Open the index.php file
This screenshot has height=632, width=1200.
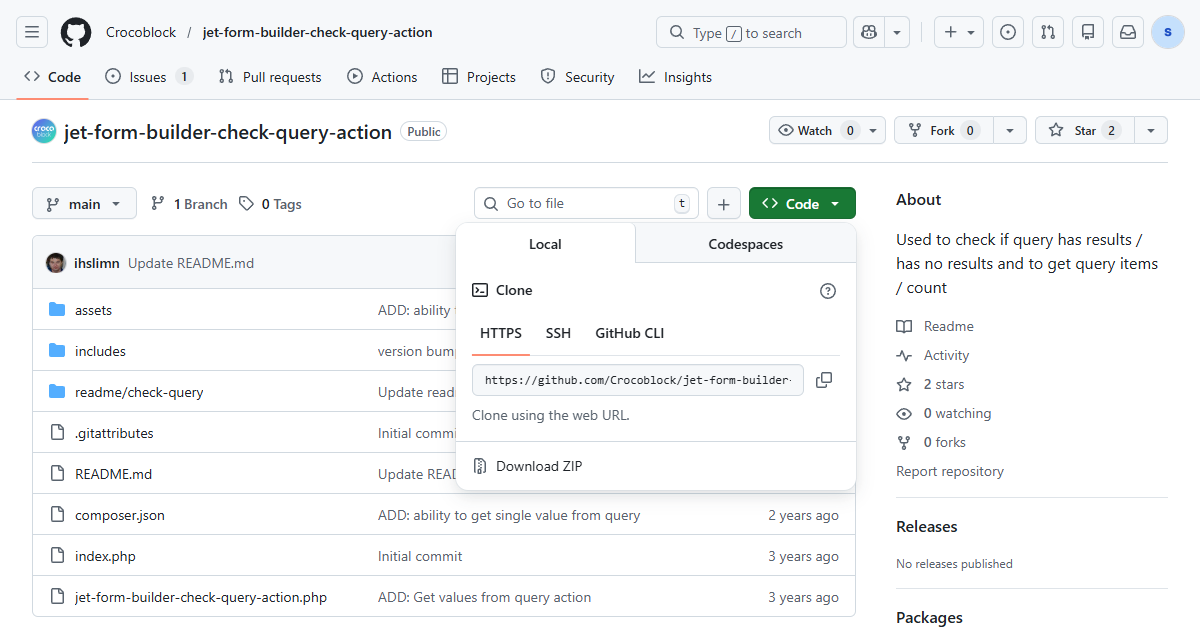point(105,556)
